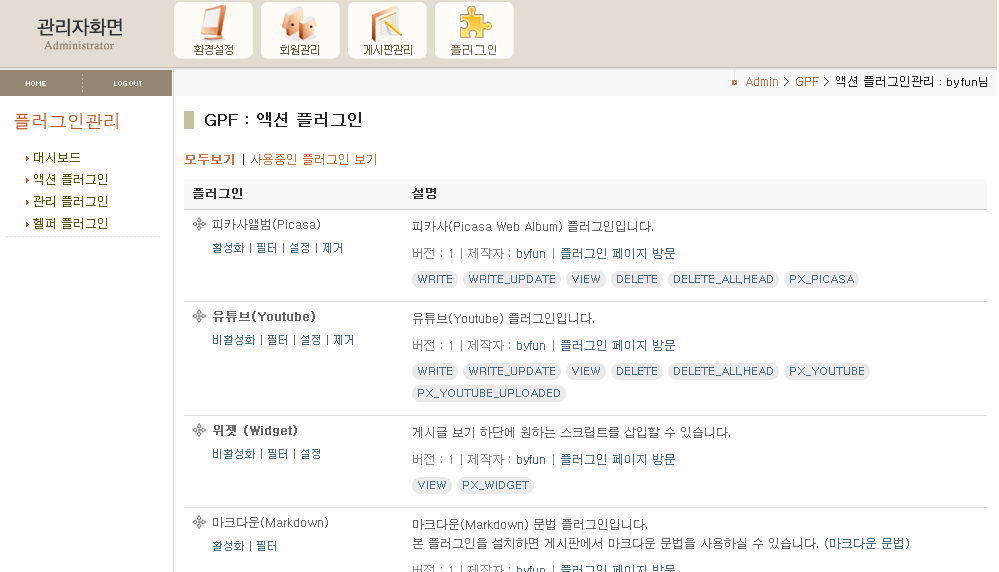Image resolution: width=999 pixels, height=572 pixels.
Task: Click the VIEW tag in Picasa row
Action: pos(586,279)
